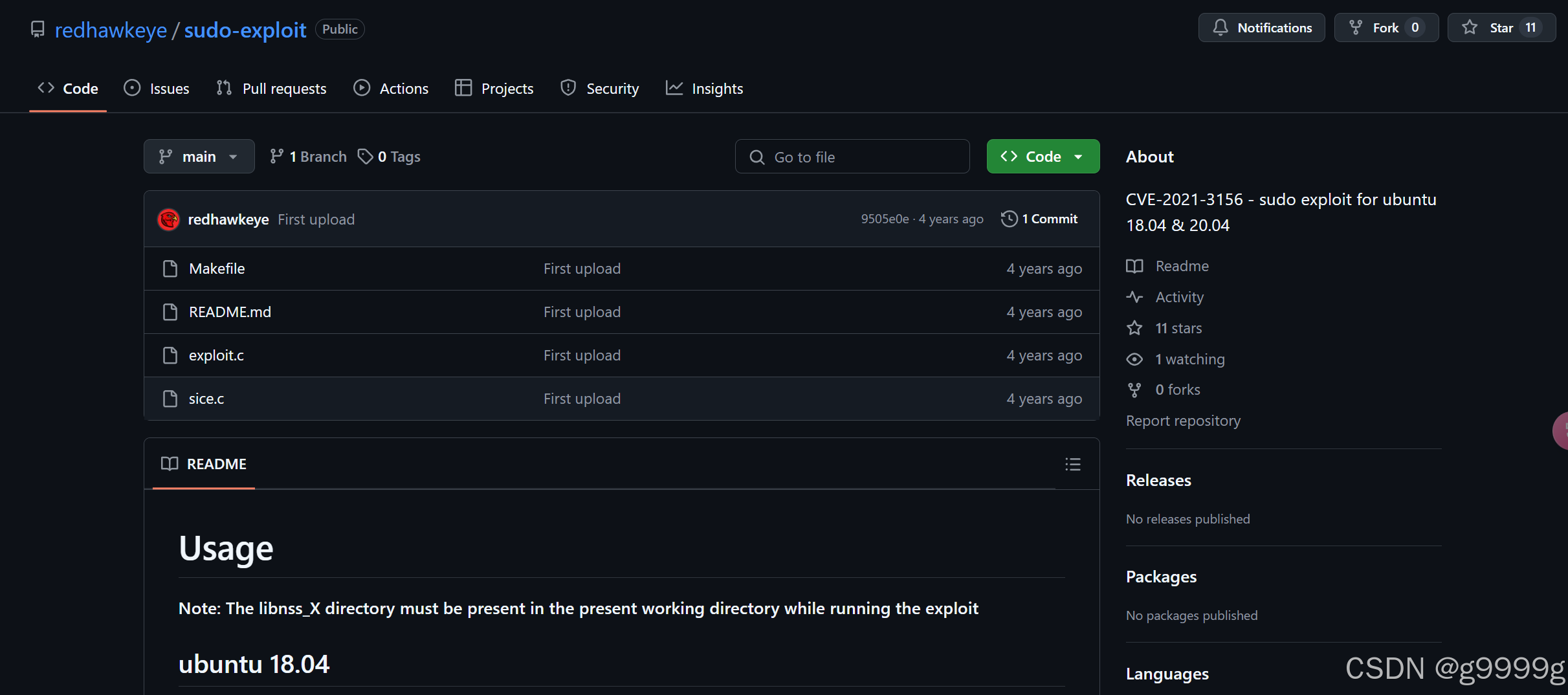Click the 'No packages published' text
The image size is (1568, 695).
tap(1191, 615)
